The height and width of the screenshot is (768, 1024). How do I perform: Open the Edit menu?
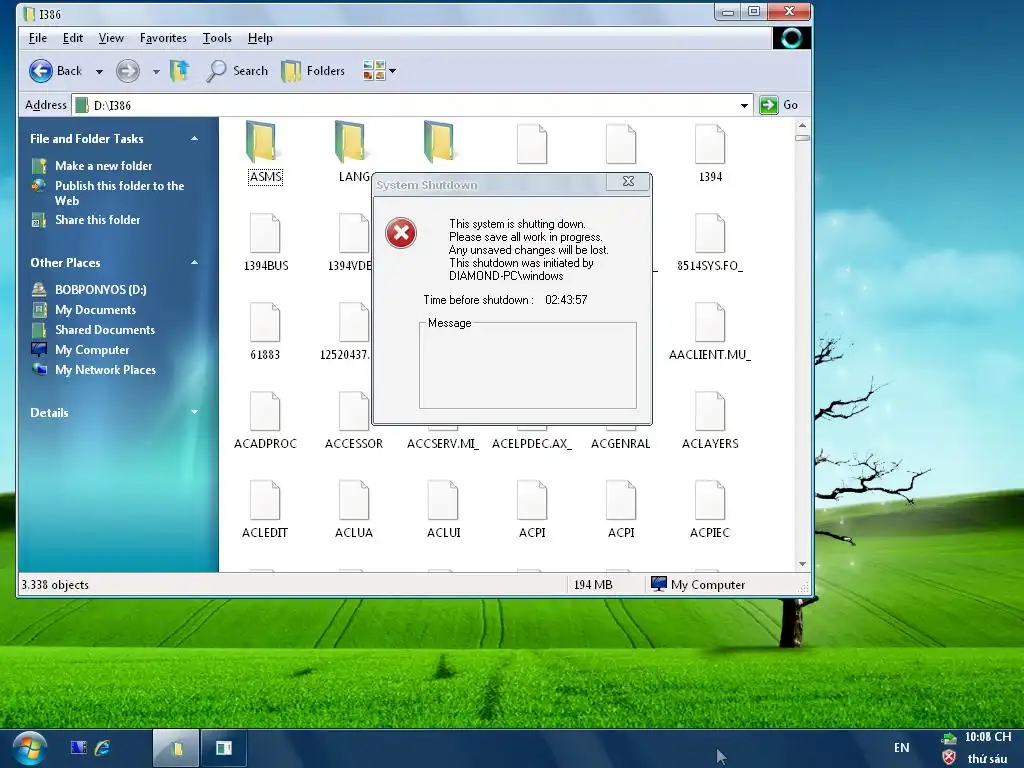pos(72,38)
